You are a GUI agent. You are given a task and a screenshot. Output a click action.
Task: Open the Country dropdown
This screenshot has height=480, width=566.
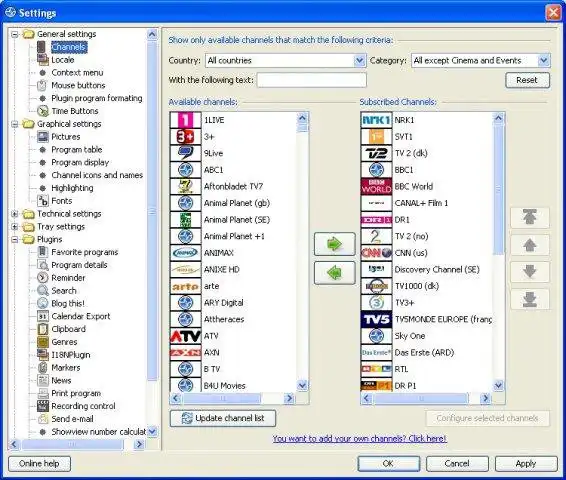[359, 61]
